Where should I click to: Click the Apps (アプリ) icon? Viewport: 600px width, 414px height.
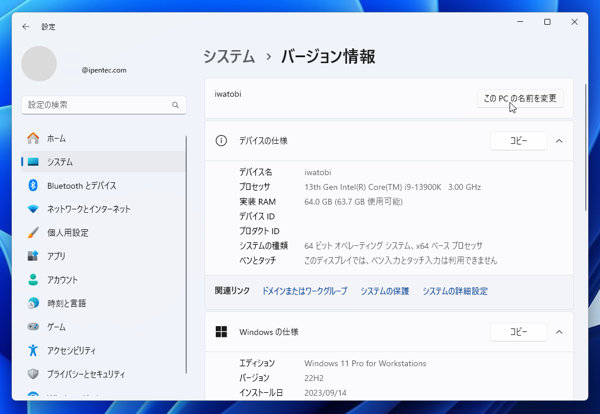click(33, 256)
